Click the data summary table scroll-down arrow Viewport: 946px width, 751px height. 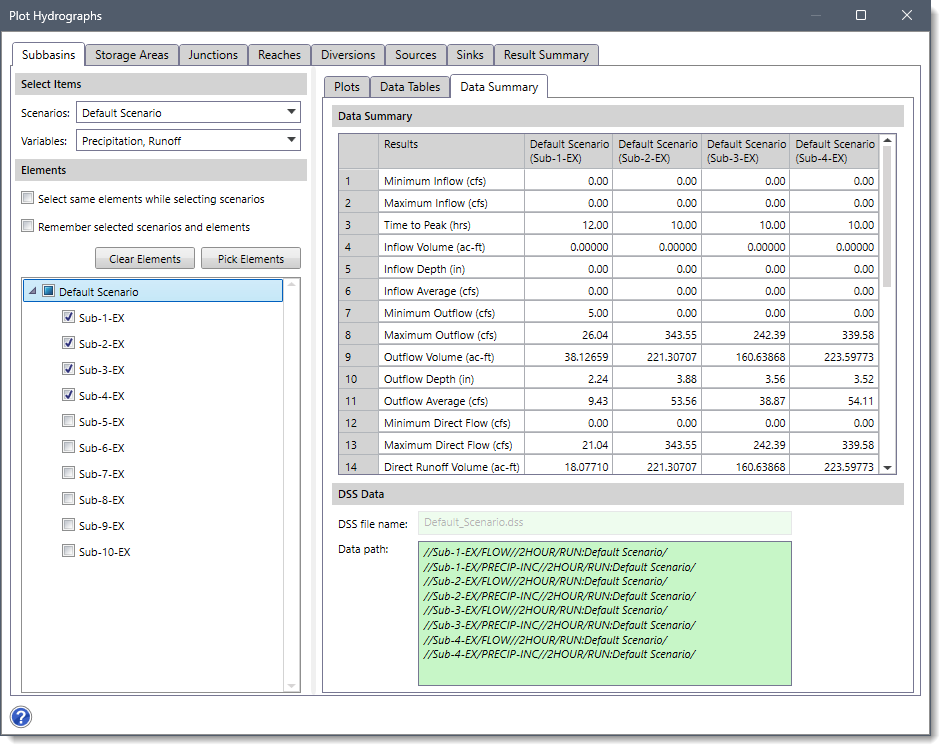coord(887,467)
